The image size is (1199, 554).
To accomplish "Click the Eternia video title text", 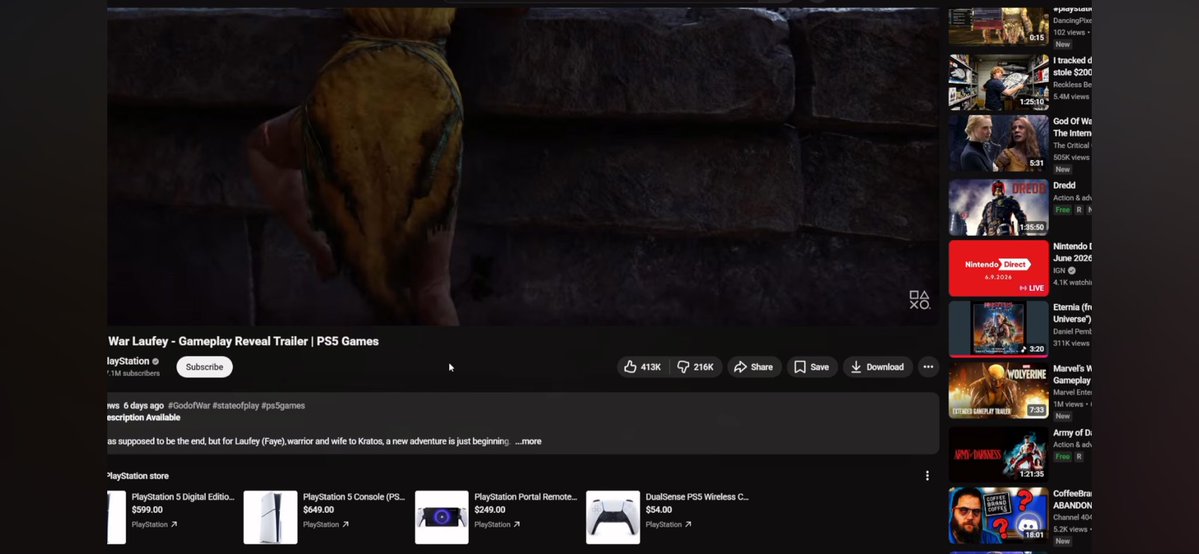I will [x=1072, y=313].
